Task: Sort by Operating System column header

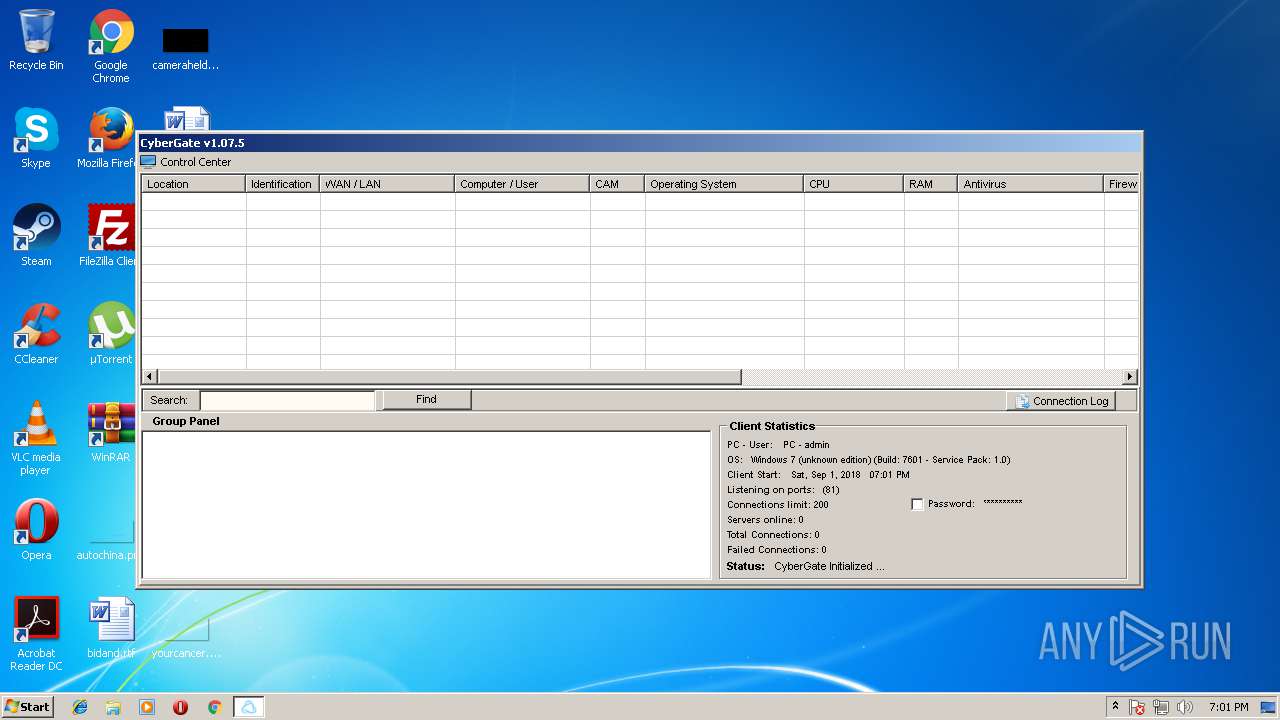Action: coord(724,184)
